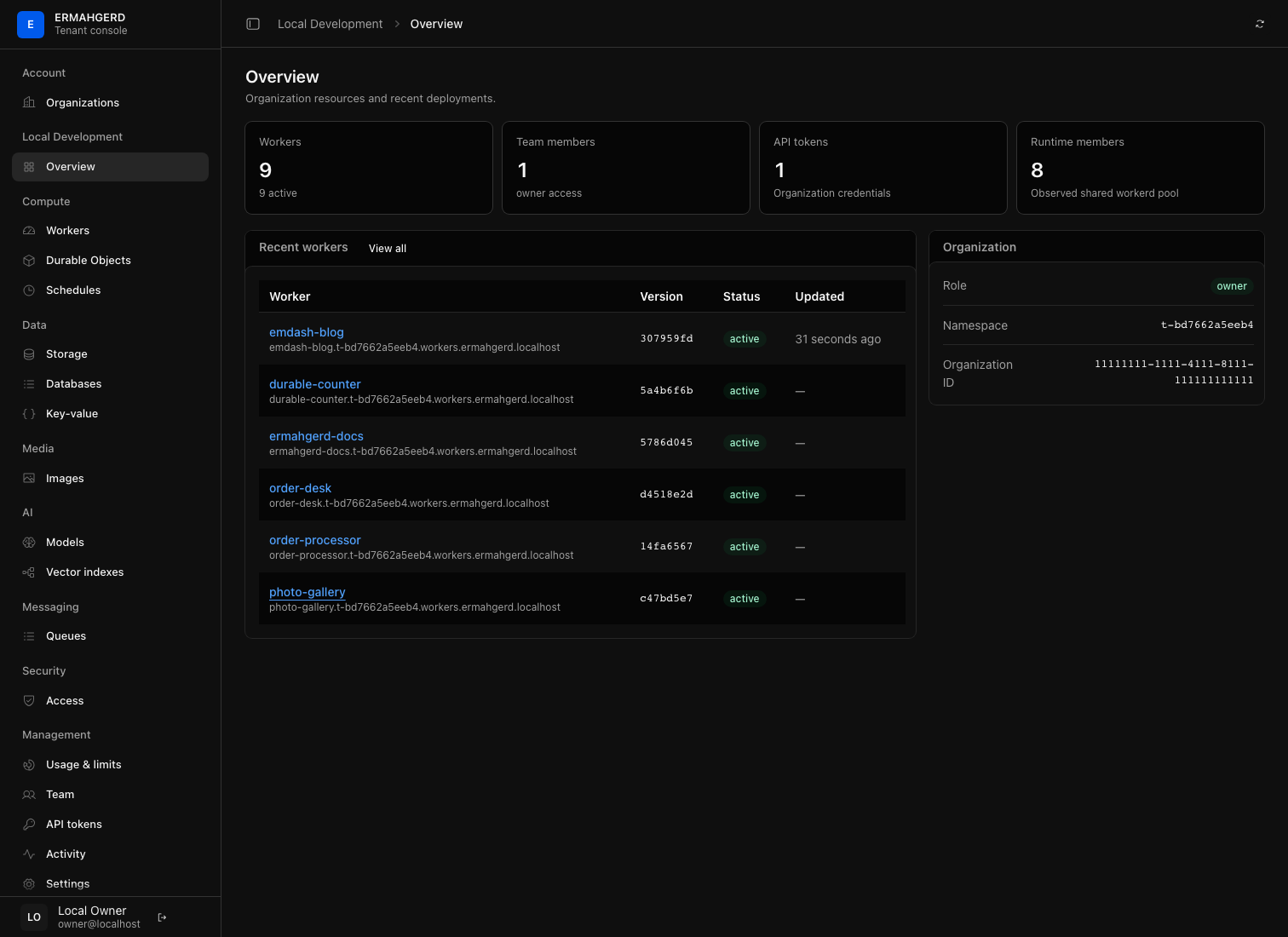Viewport: 1288px width, 937px height.
Task: Click the sign-out icon beside Local Owner
Action: click(163, 917)
